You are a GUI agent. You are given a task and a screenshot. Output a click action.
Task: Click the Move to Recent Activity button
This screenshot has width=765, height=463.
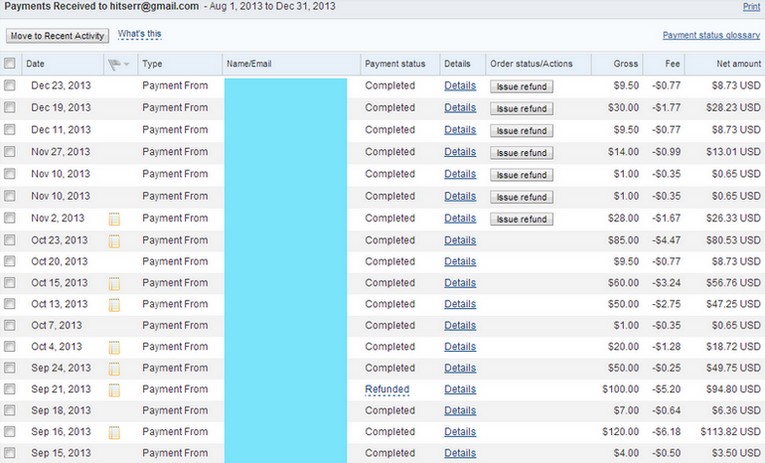pos(58,36)
